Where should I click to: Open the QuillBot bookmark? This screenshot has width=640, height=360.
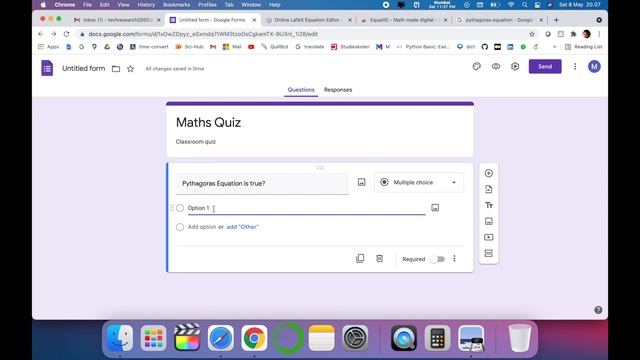pos(275,47)
